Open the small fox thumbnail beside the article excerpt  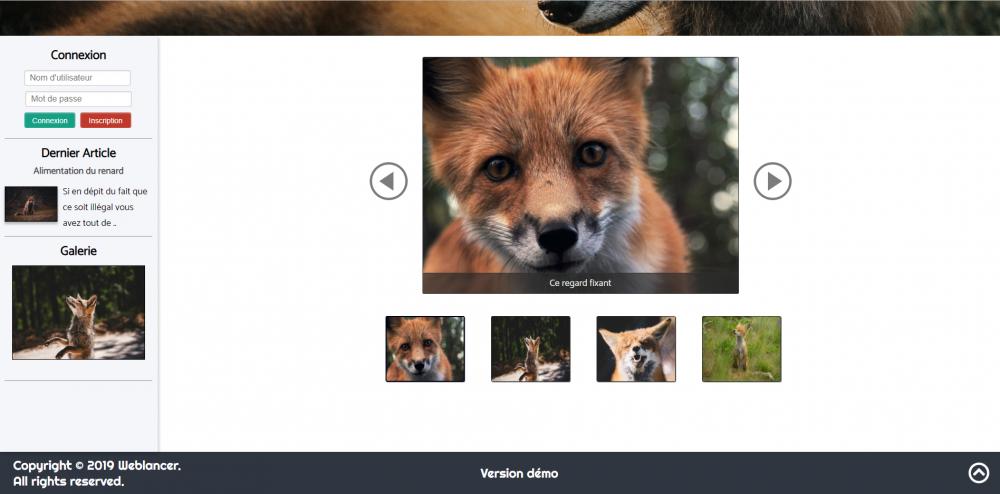click(x=31, y=204)
